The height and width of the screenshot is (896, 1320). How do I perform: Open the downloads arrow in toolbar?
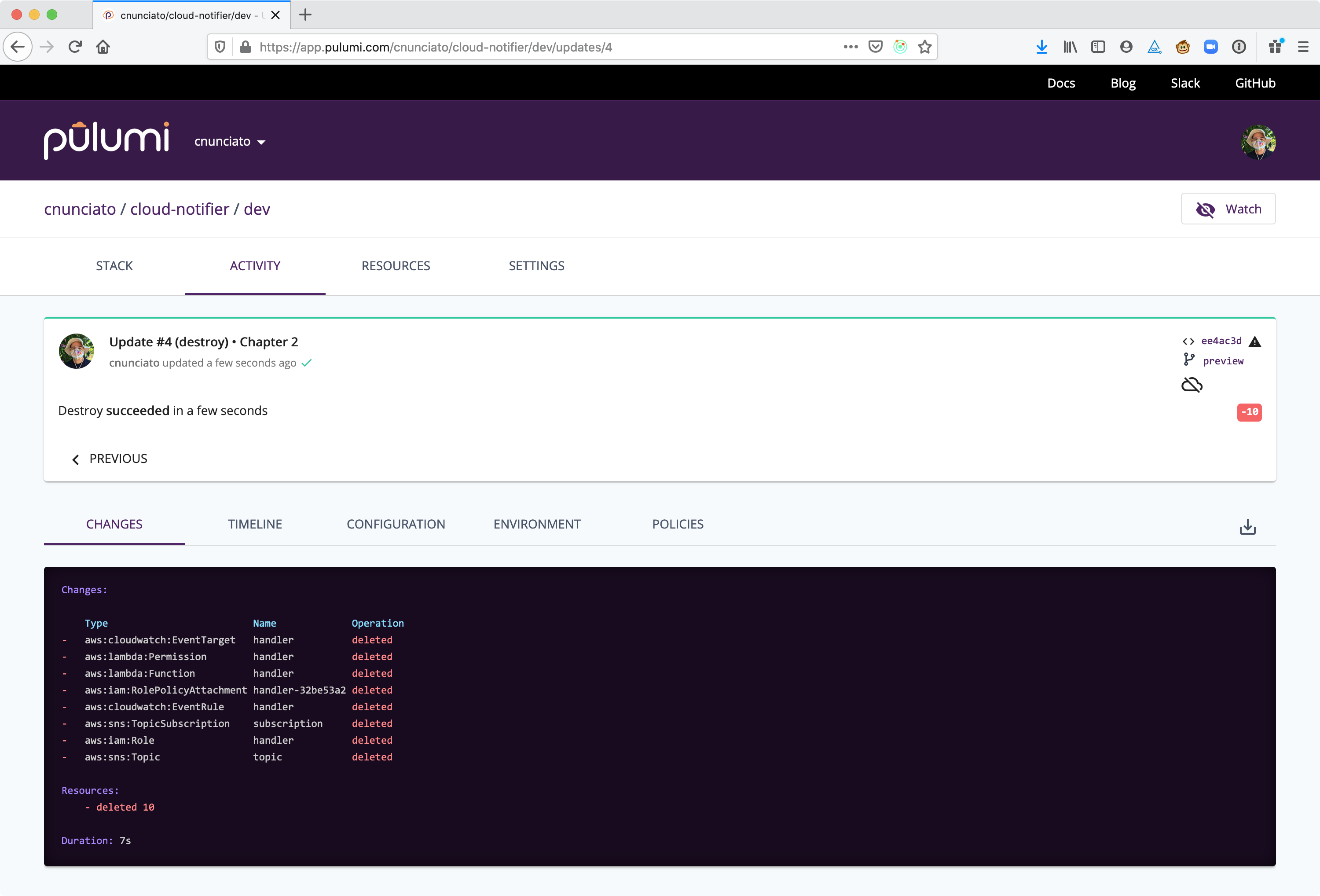click(1041, 47)
